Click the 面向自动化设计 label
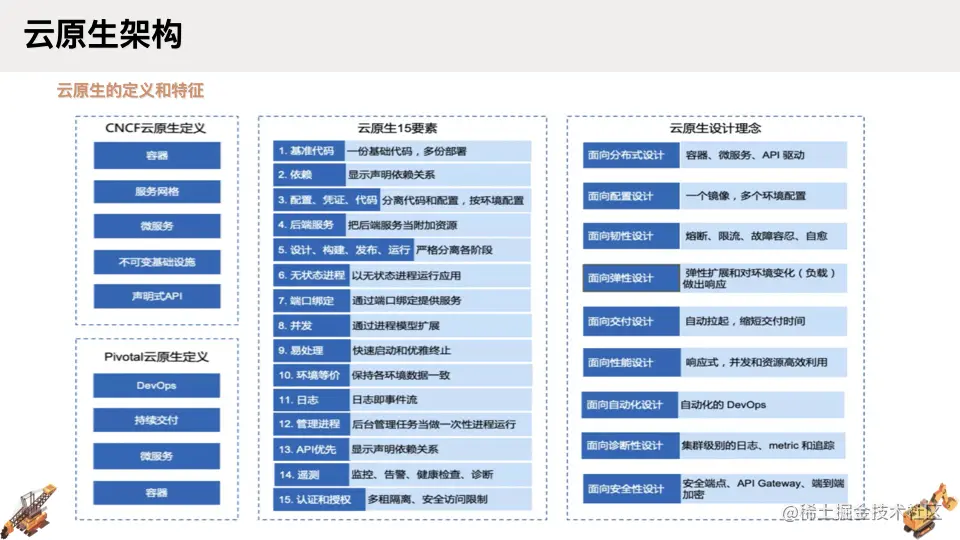The image size is (960, 540). pyautogui.click(x=629, y=405)
